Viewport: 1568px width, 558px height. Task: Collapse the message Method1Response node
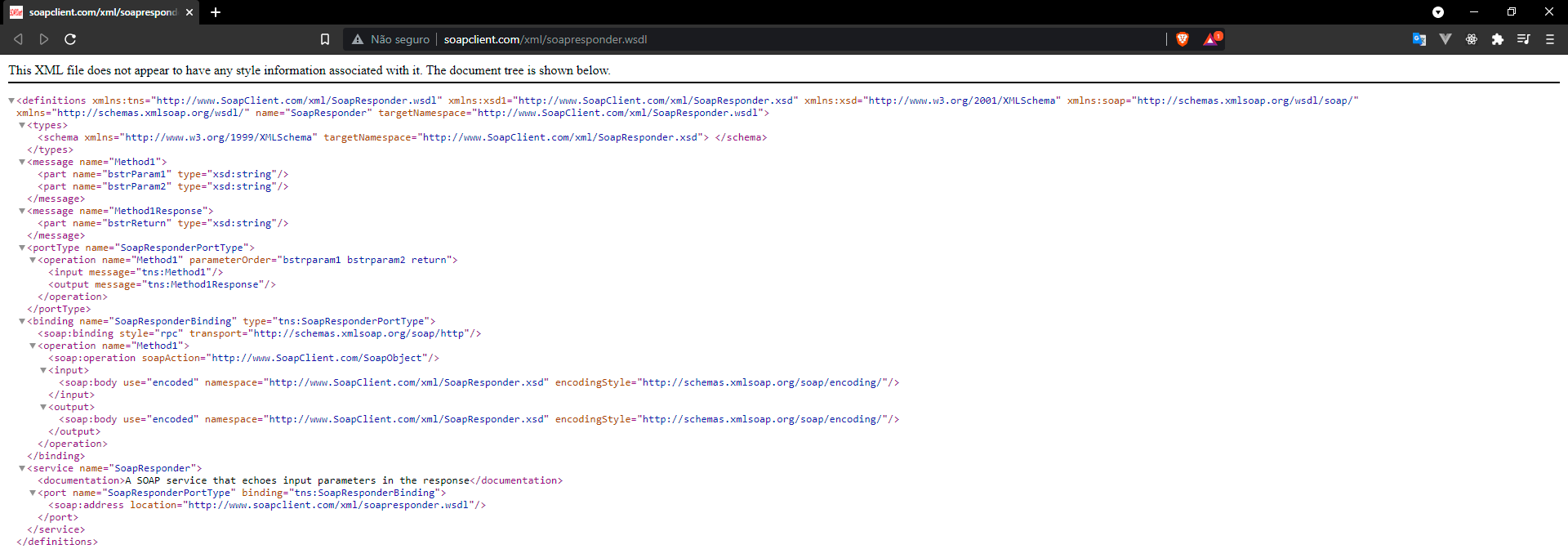(22, 211)
